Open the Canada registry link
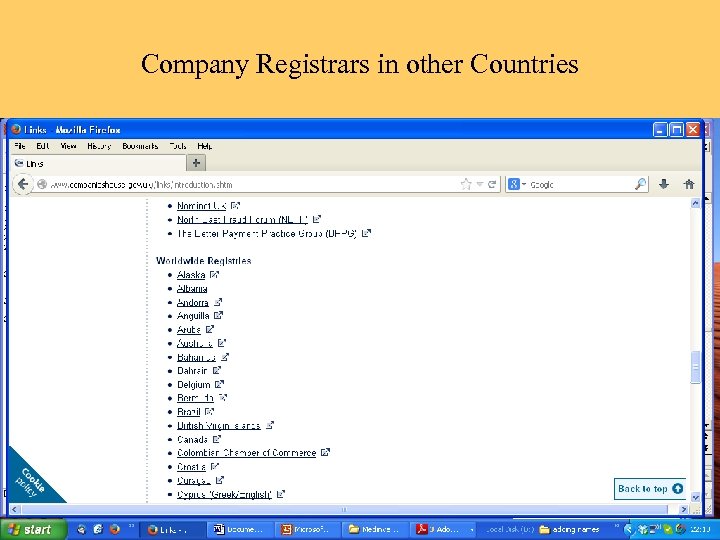The width and height of the screenshot is (720, 540). click(x=192, y=439)
